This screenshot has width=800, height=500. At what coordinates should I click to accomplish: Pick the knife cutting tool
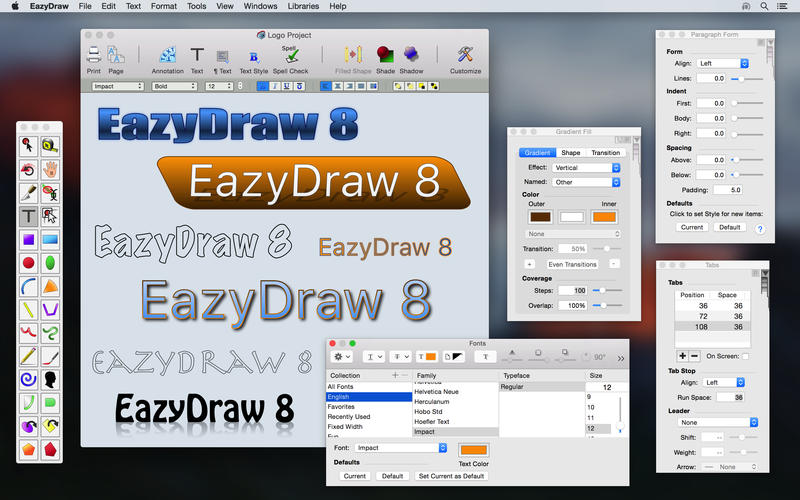click(29, 193)
